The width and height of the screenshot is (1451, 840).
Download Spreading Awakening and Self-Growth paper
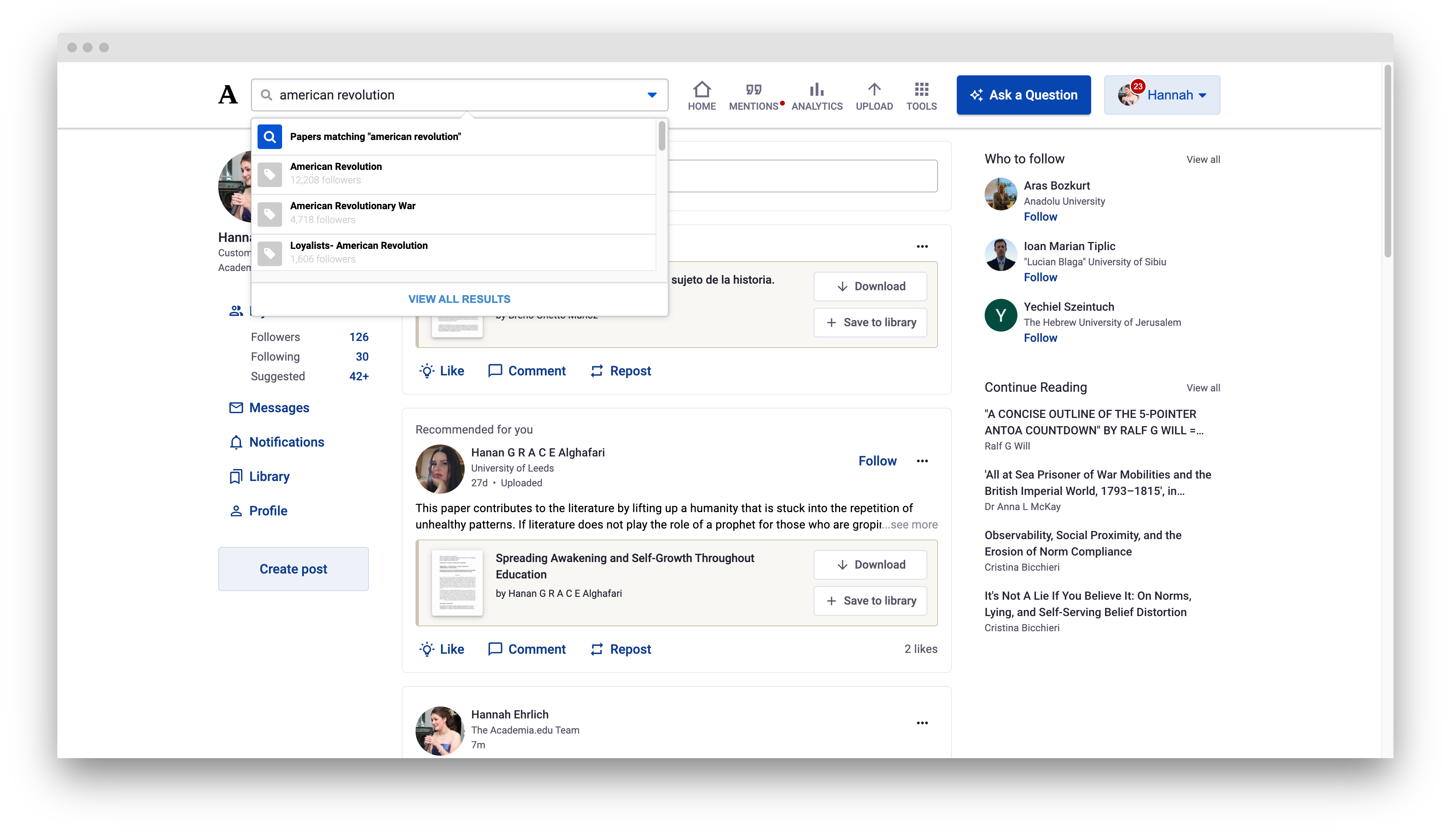pos(870,565)
